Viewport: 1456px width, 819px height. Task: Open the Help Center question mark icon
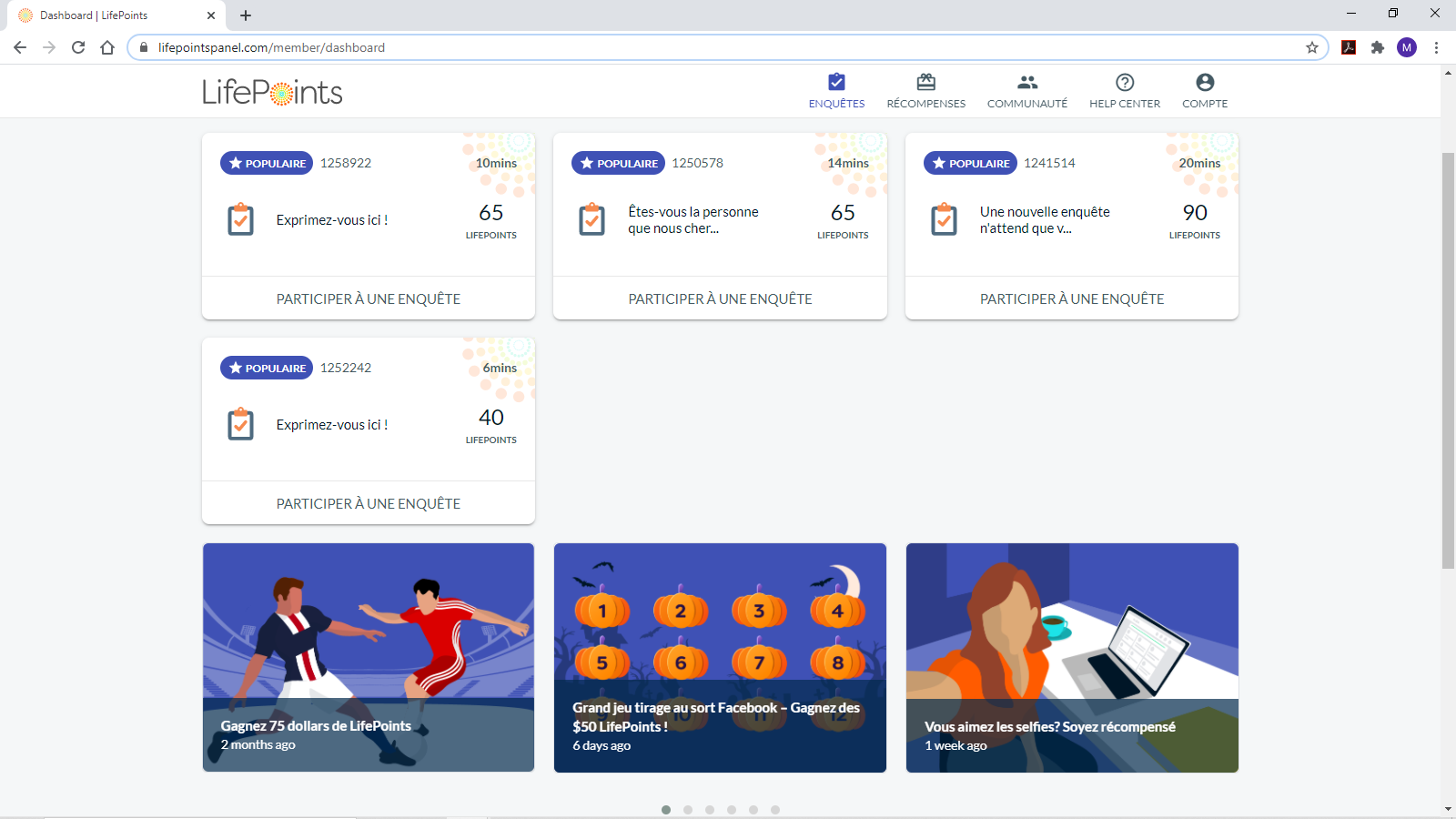[1125, 82]
